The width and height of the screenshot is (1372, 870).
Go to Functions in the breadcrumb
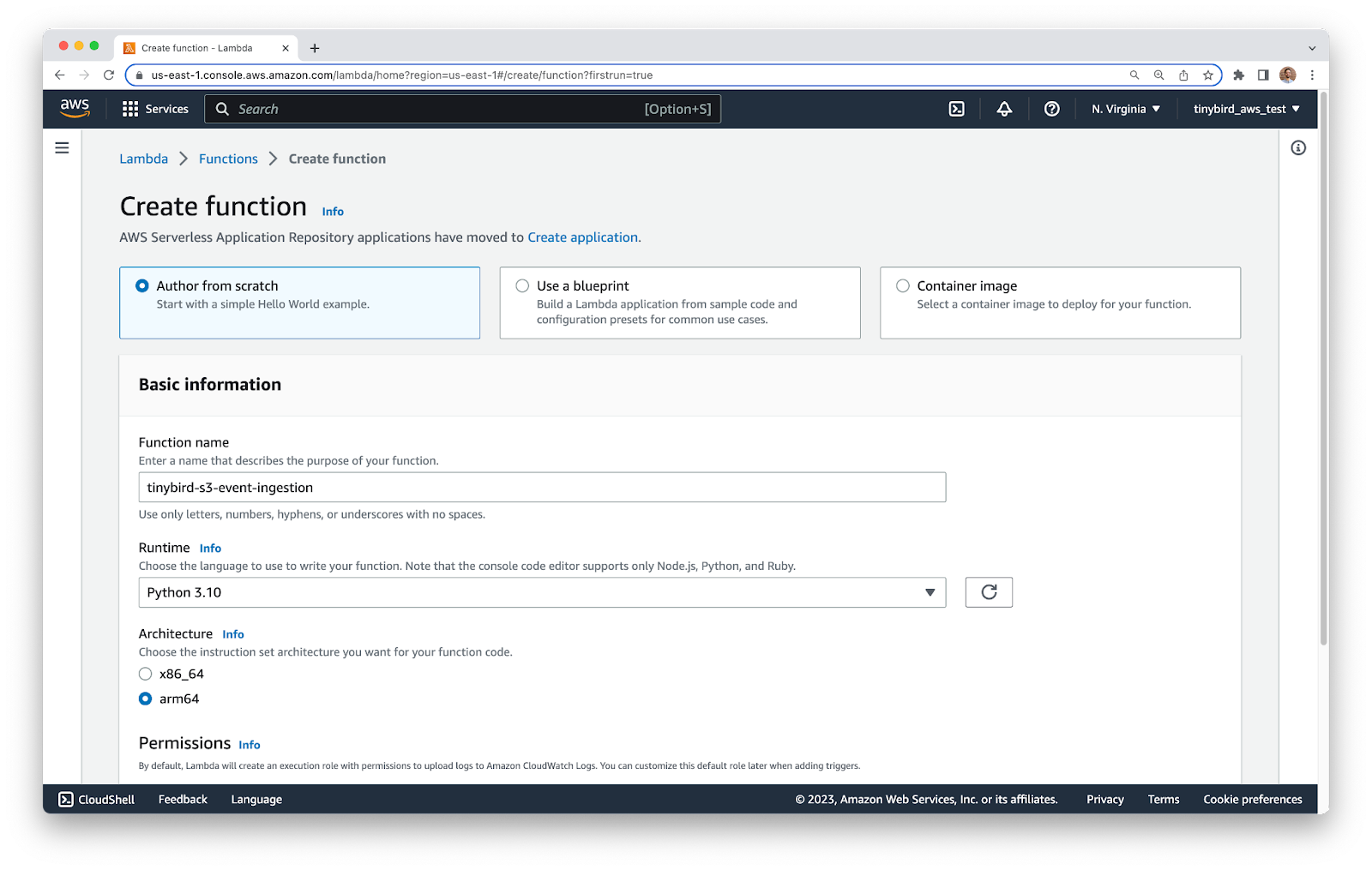point(228,159)
